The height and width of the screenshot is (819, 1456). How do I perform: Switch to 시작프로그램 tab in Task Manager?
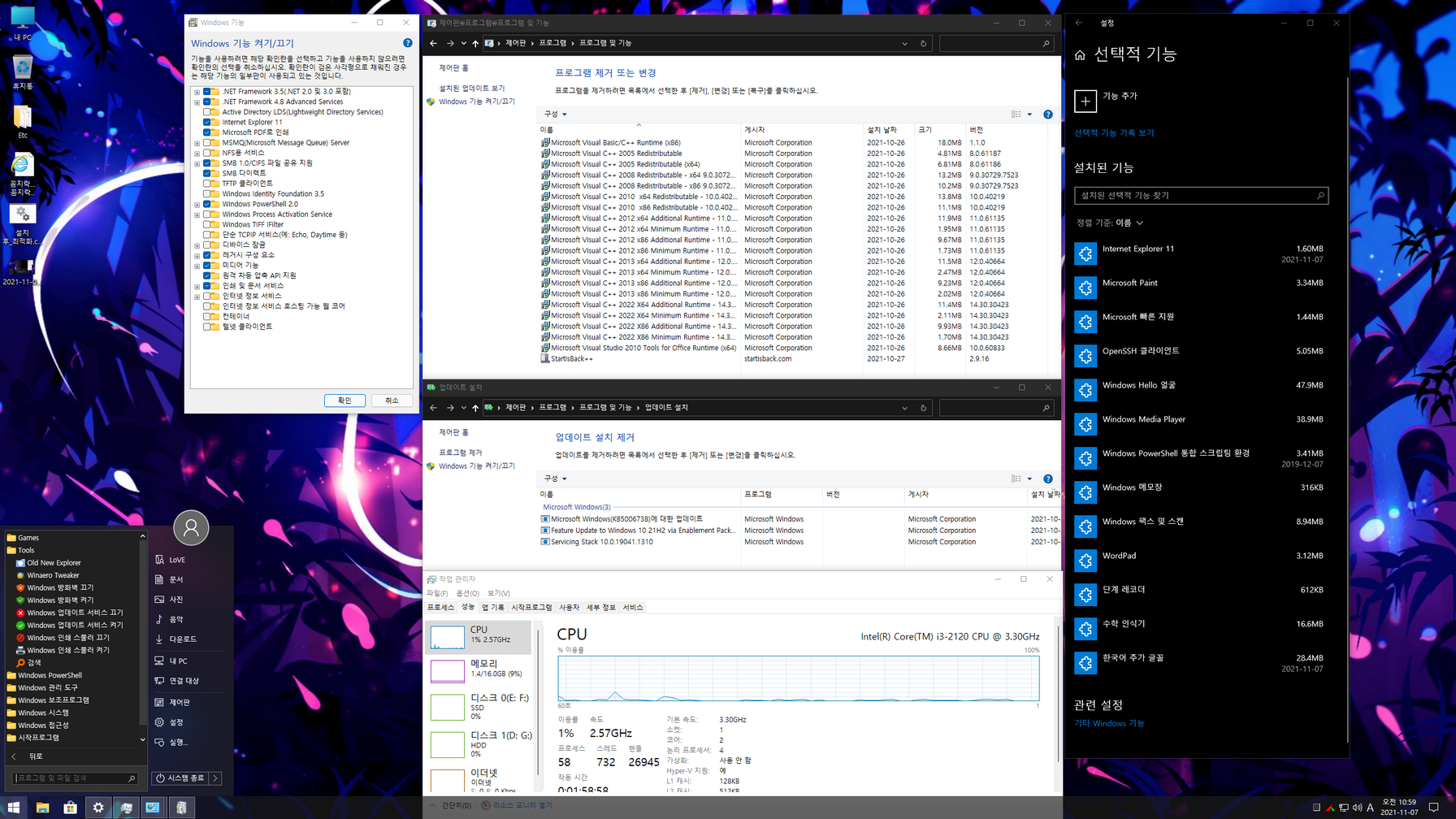[x=531, y=608]
